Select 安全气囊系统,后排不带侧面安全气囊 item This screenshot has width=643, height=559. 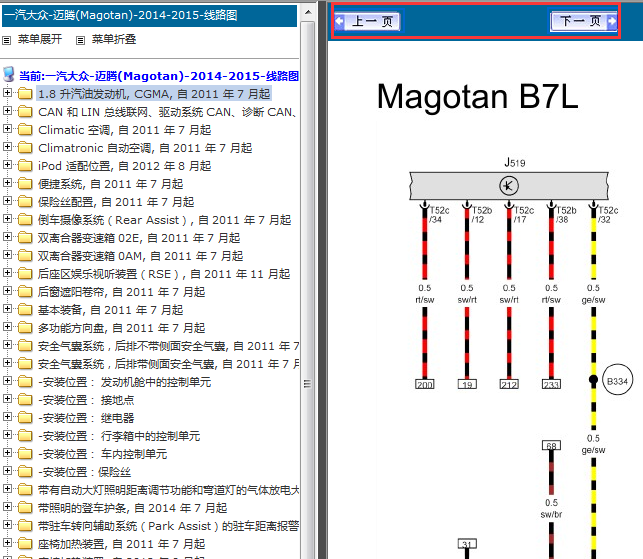168,346
